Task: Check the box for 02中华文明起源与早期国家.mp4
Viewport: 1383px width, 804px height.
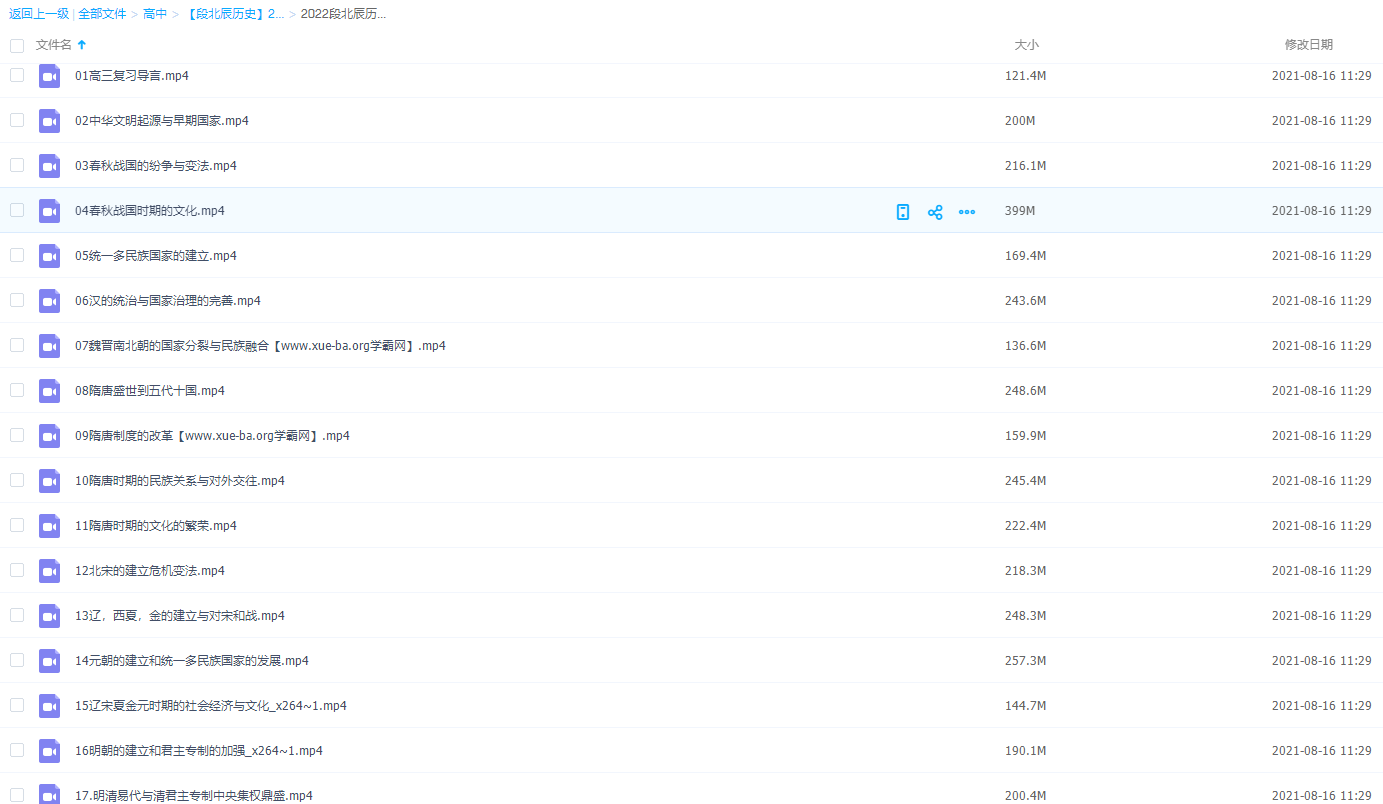Action: (x=17, y=120)
